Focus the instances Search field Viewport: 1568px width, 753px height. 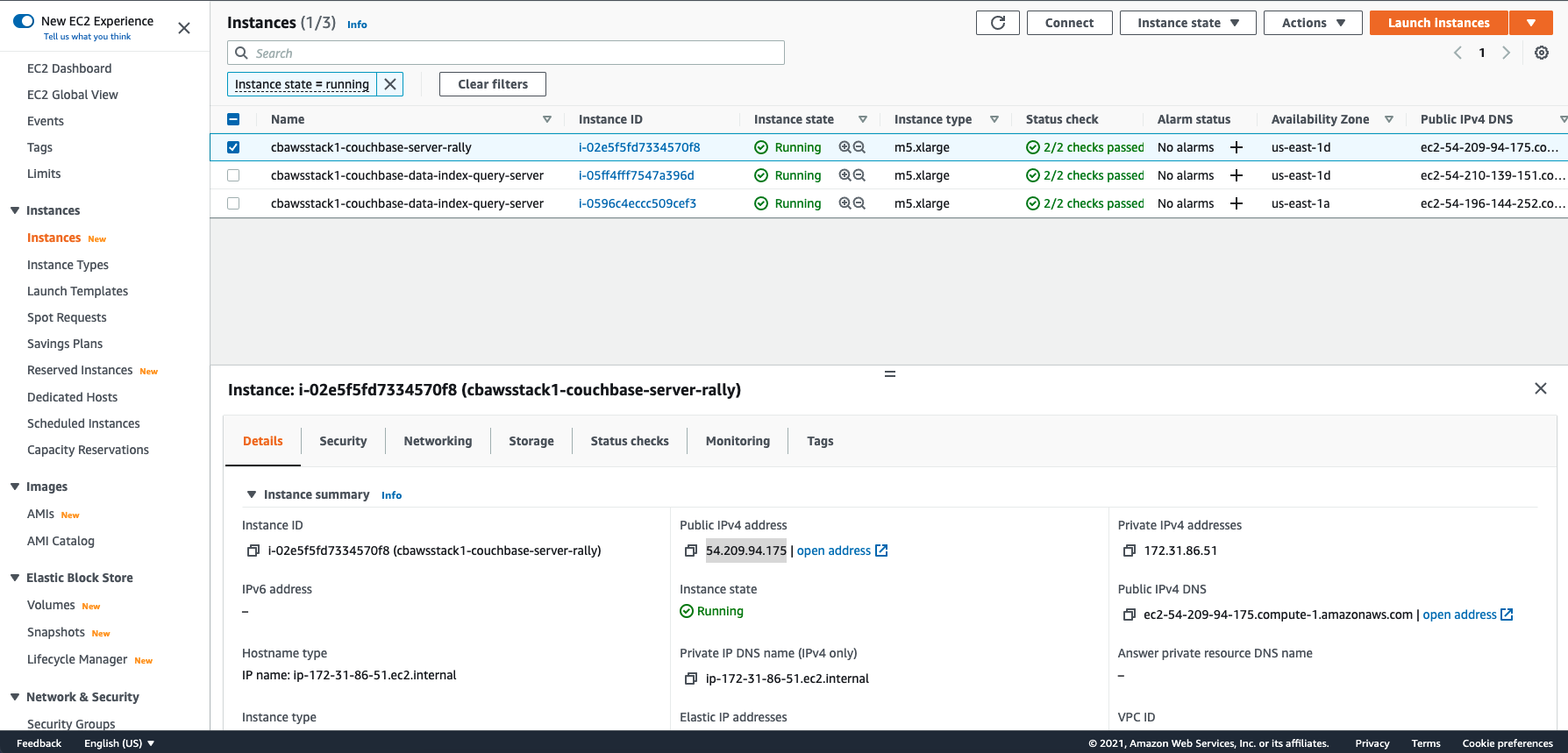coord(517,53)
